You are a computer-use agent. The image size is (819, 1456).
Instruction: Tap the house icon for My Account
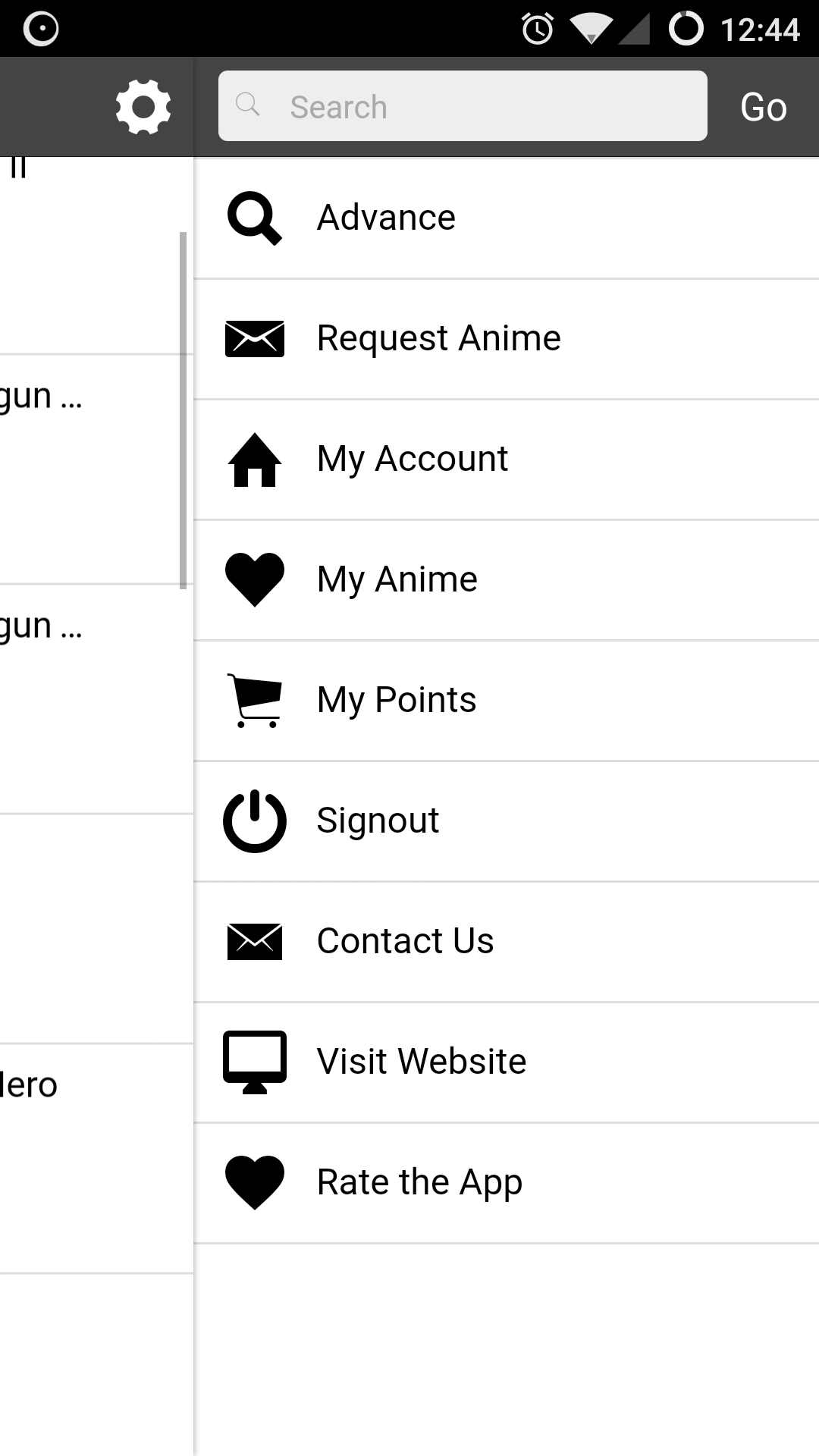coord(255,460)
